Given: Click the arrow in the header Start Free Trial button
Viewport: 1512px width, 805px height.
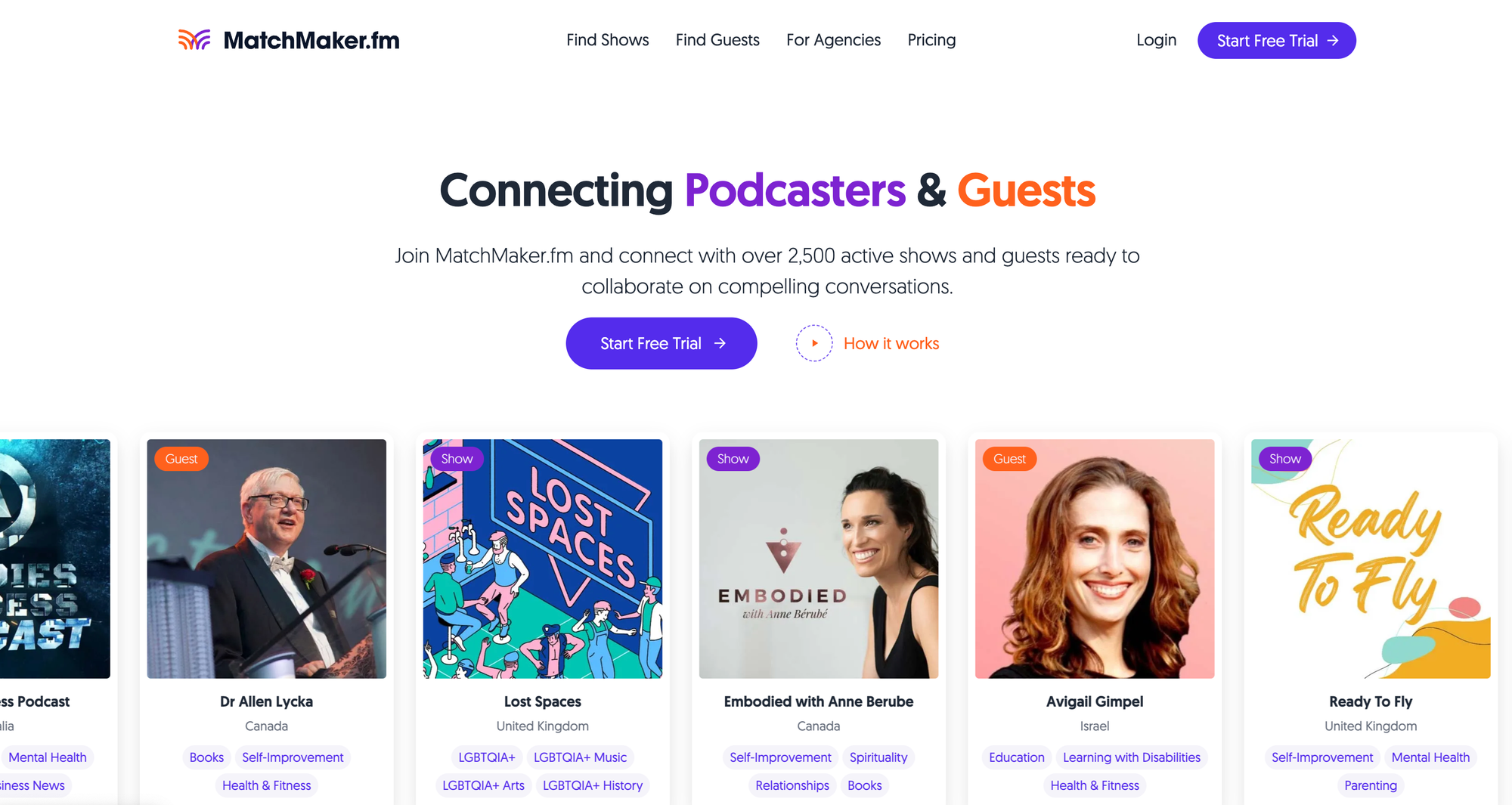Looking at the screenshot, I should pyautogui.click(x=1333, y=41).
